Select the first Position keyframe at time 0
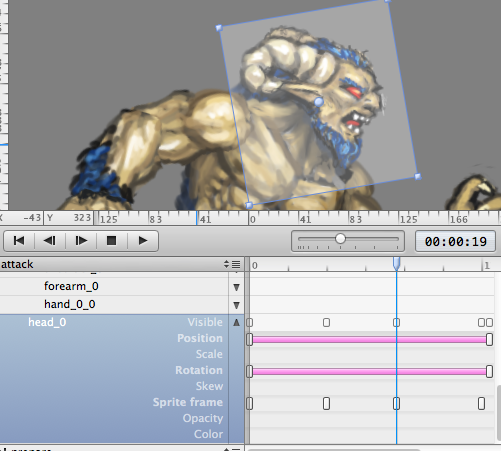 click(x=250, y=340)
